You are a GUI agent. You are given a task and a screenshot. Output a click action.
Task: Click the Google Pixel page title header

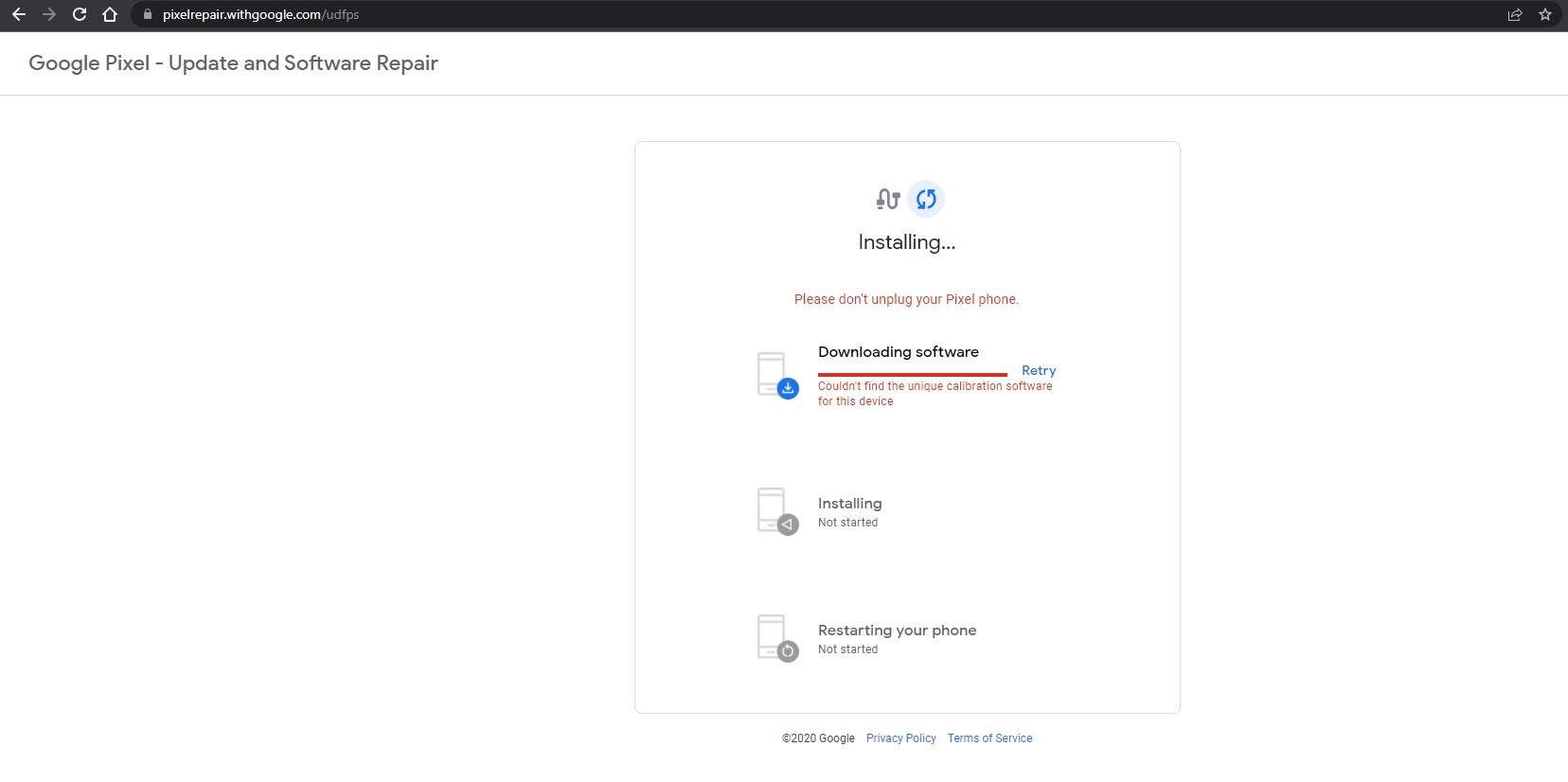point(233,63)
